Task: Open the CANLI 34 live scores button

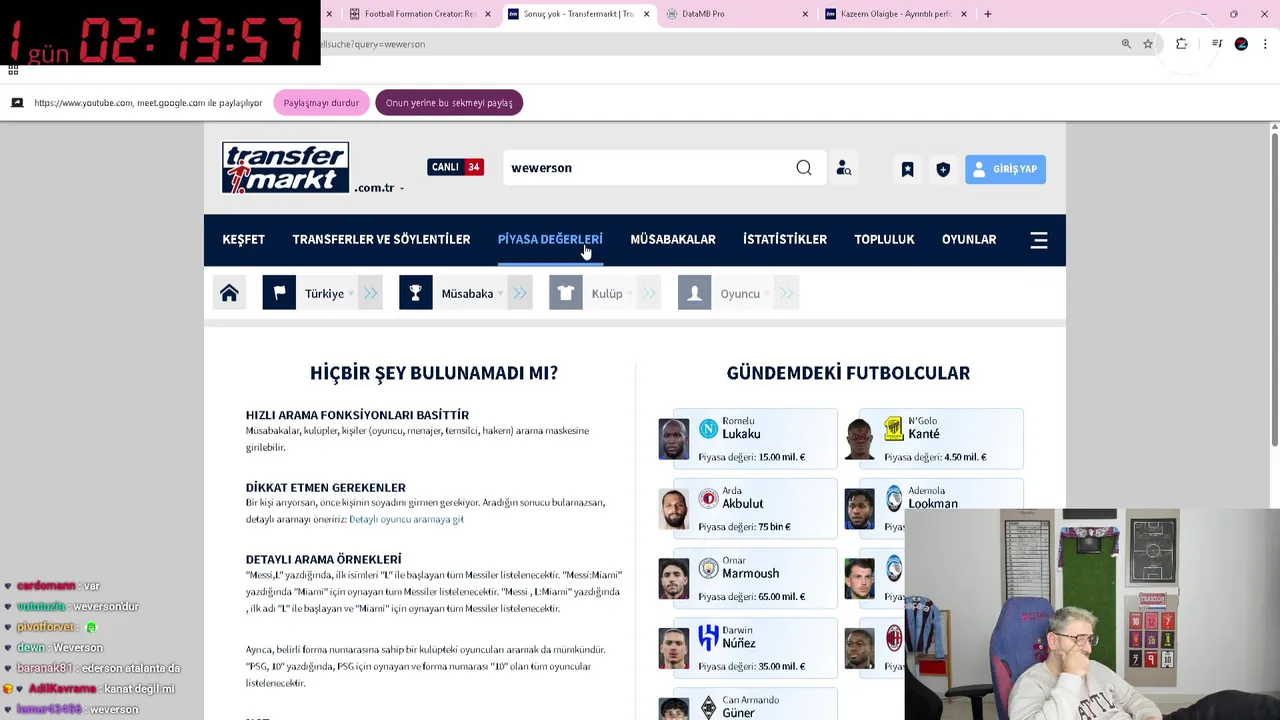Action: [x=455, y=167]
